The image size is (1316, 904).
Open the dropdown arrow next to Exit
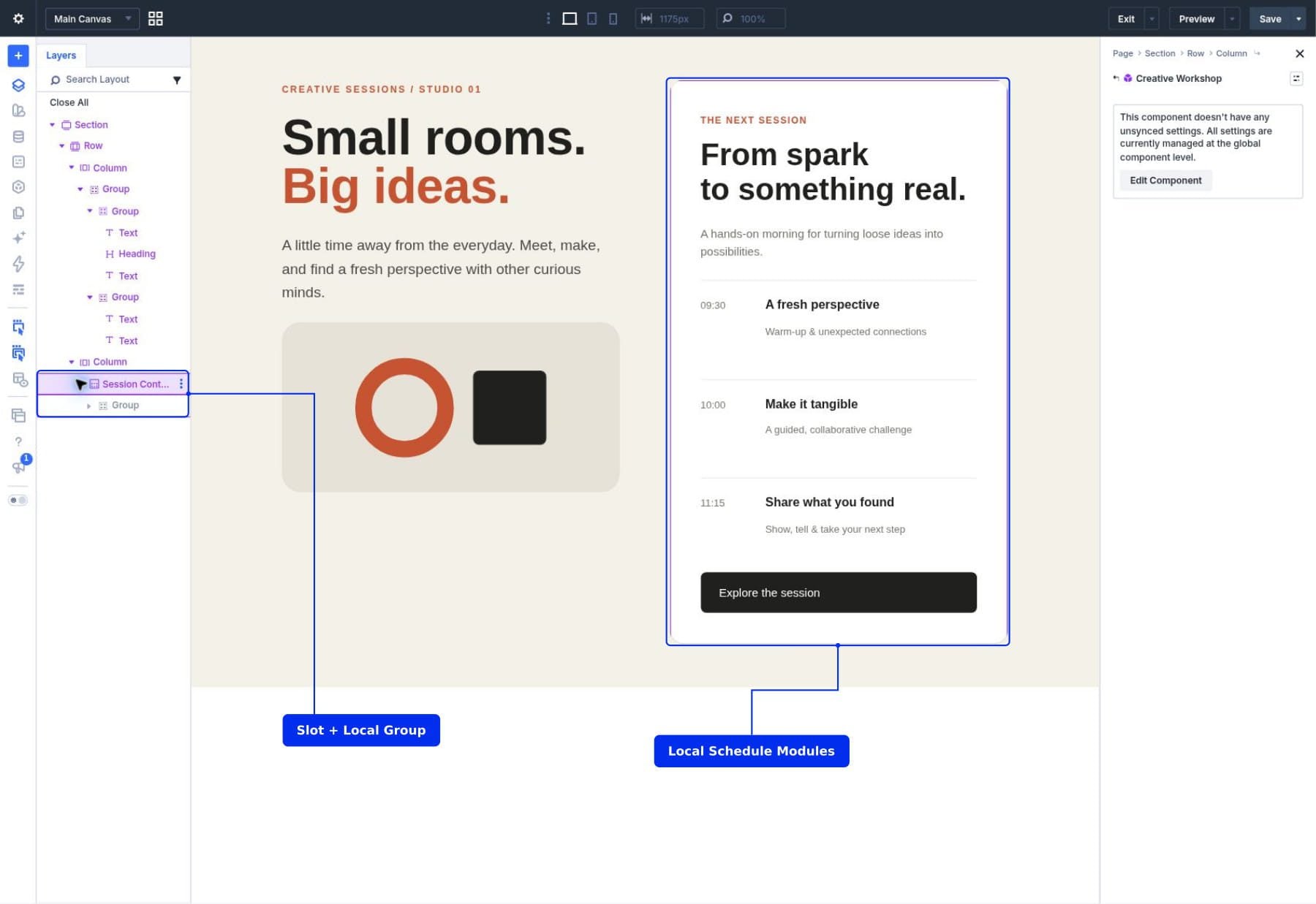point(1152,19)
